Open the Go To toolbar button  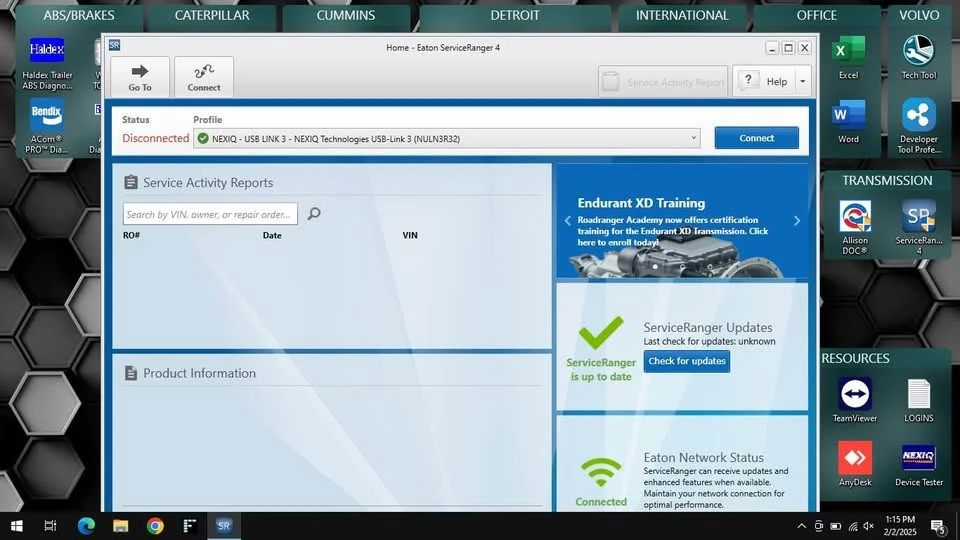(x=140, y=77)
